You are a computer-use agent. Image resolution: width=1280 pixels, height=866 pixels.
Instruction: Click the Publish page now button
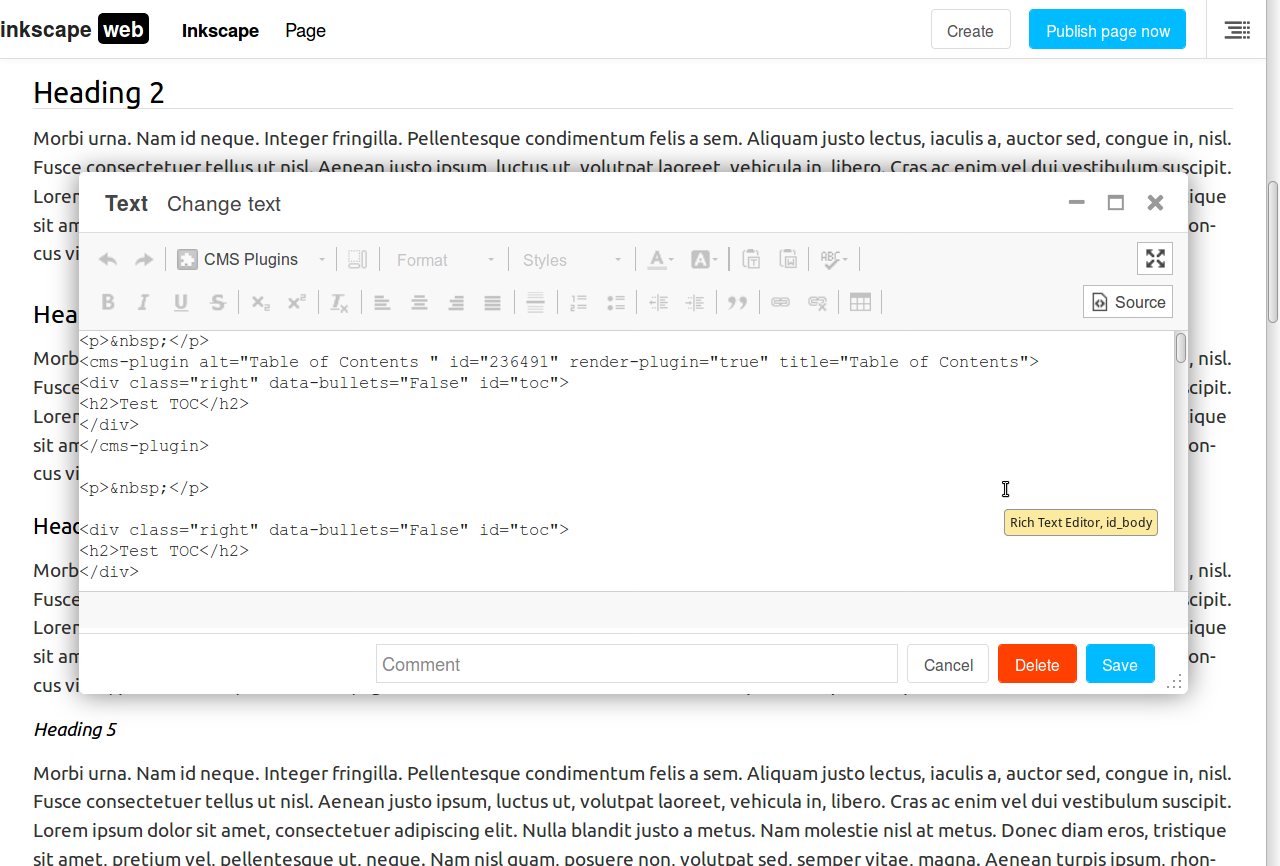1107,31
